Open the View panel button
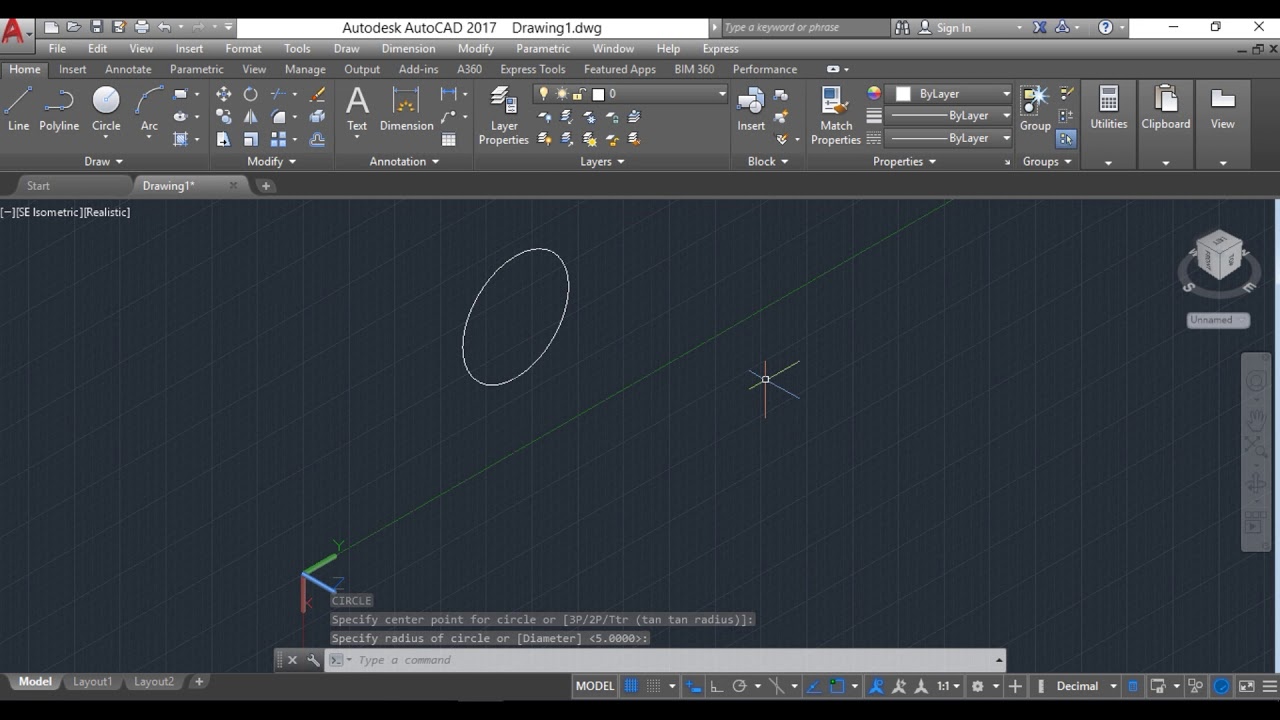 click(x=1222, y=108)
